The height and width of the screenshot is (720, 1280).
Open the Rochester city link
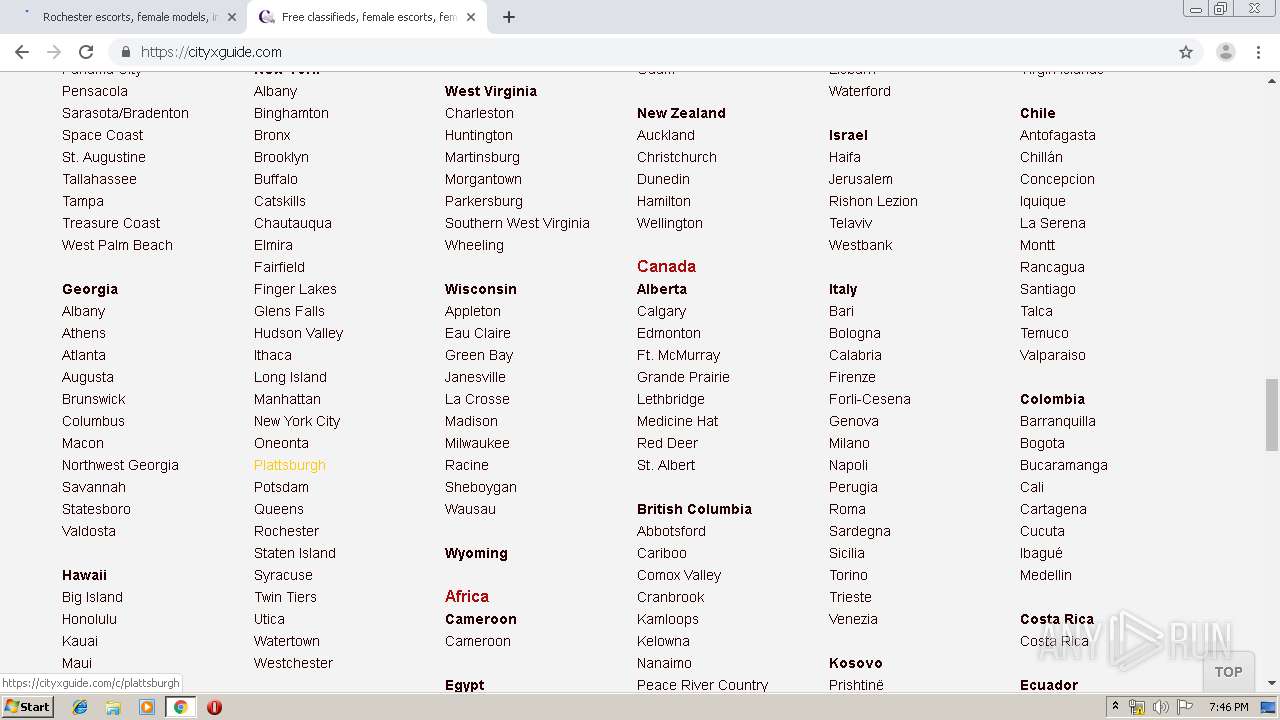(x=286, y=531)
